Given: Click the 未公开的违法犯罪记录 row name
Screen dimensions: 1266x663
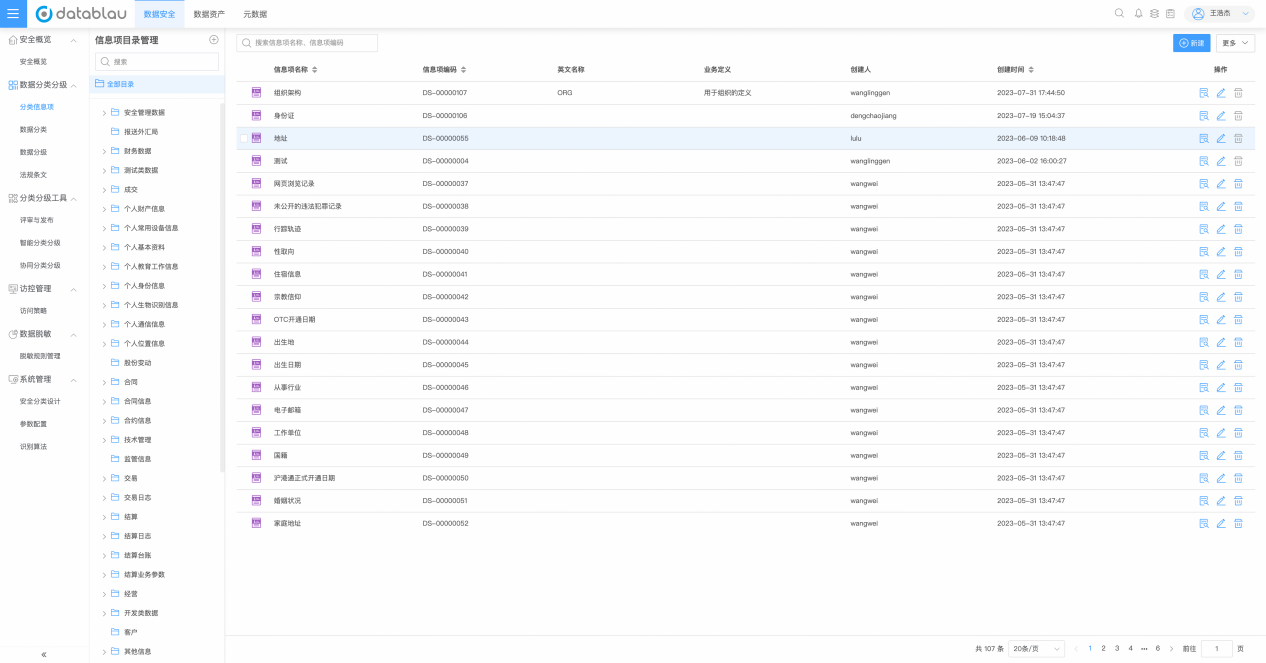Looking at the screenshot, I should point(308,207).
